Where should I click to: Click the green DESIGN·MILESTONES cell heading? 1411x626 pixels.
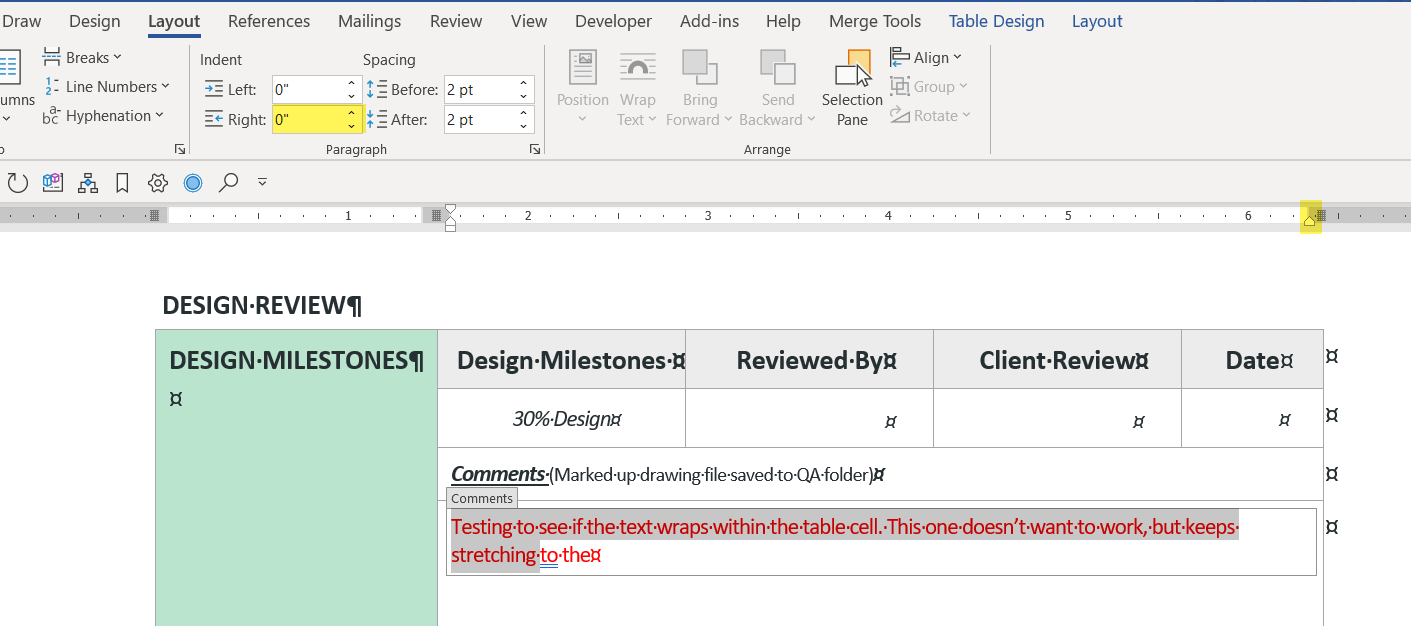coord(296,360)
